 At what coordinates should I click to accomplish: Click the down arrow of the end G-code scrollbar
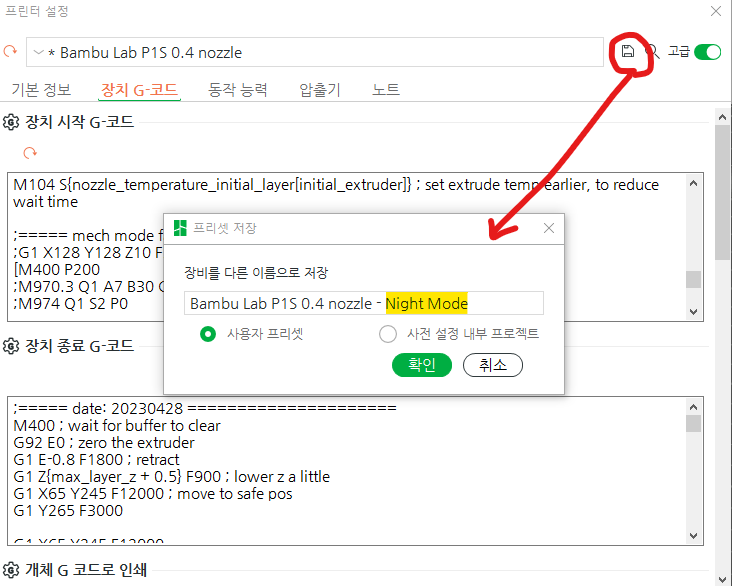click(694, 535)
